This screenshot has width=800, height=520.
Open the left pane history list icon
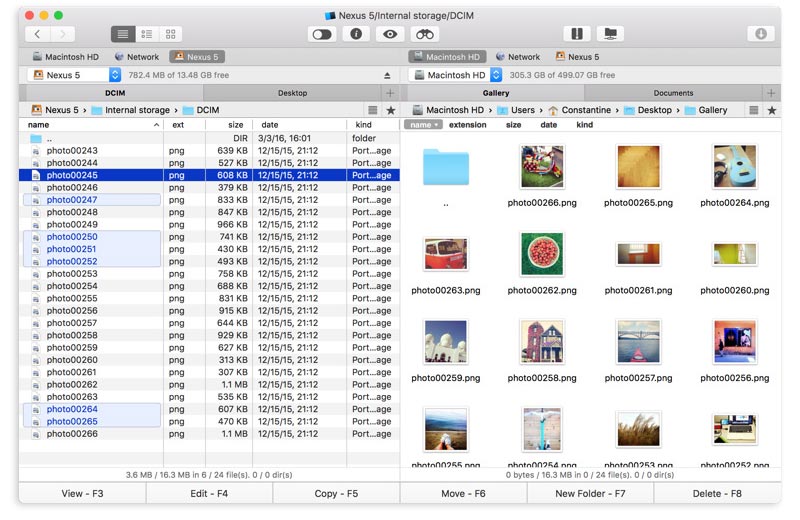373,110
